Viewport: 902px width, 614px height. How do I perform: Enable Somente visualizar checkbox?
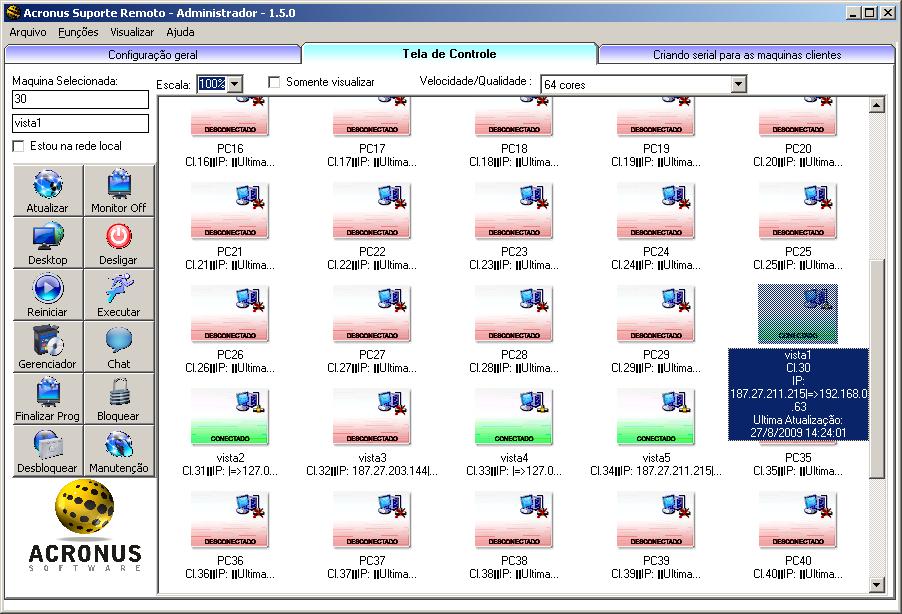point(274,82)
